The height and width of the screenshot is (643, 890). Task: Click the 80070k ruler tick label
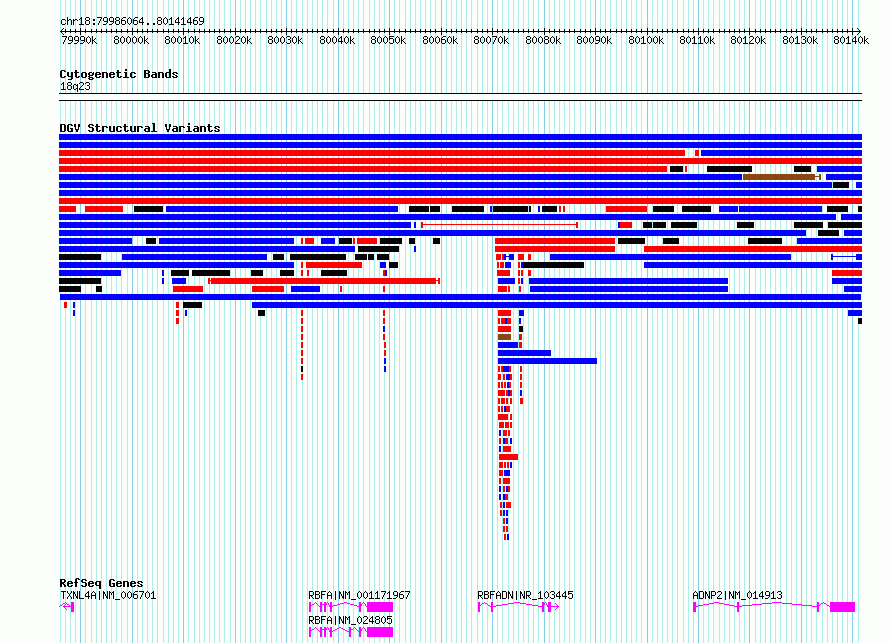(491, 40)
